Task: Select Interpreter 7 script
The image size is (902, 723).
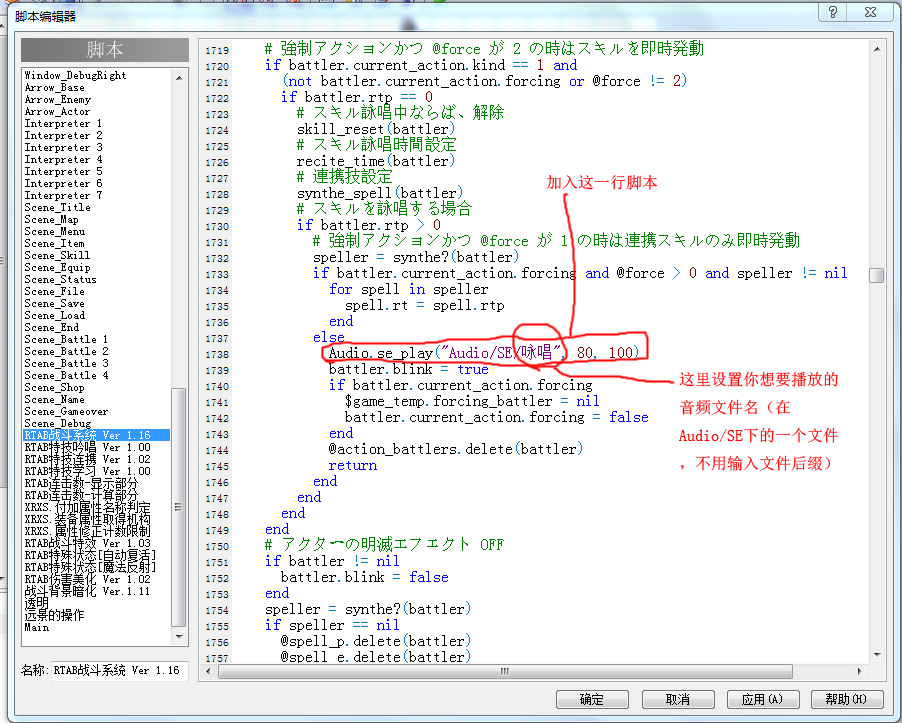Action: tap(63, 196)
